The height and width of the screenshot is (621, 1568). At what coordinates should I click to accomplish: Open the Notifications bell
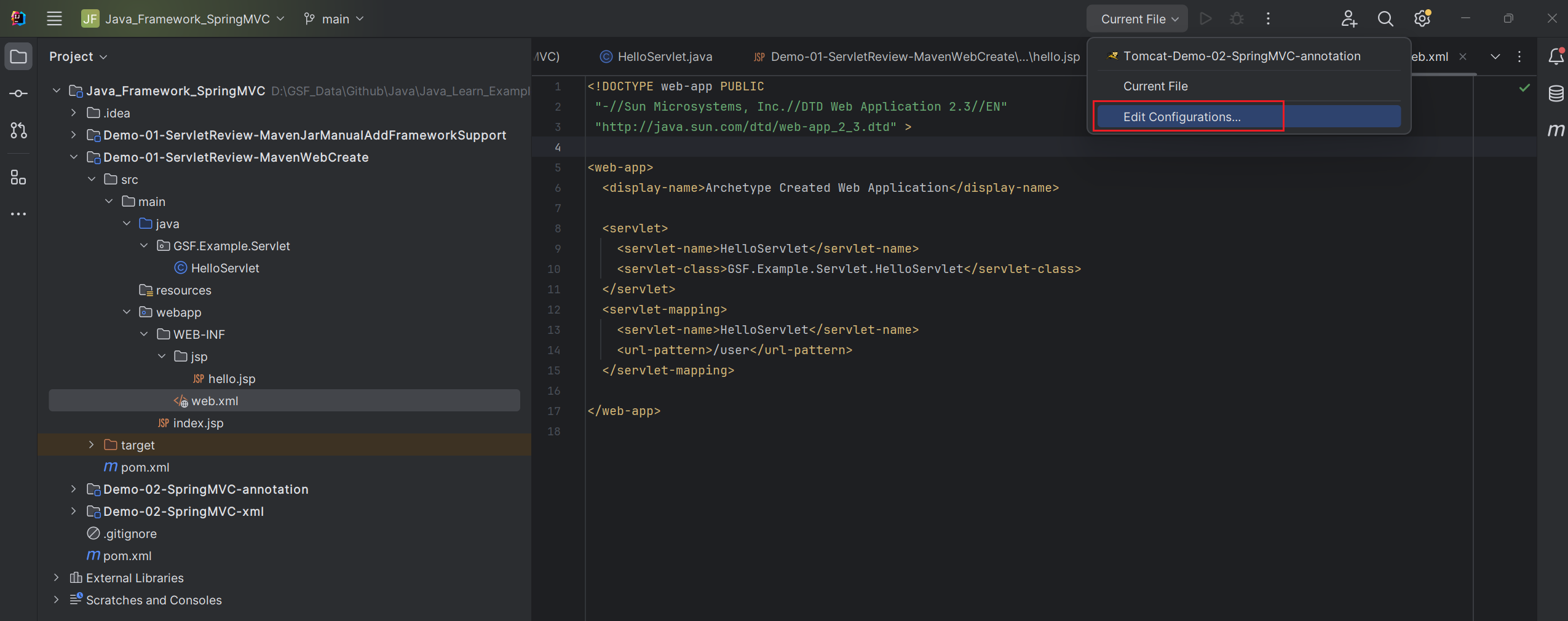click(x=1556, y=57)
